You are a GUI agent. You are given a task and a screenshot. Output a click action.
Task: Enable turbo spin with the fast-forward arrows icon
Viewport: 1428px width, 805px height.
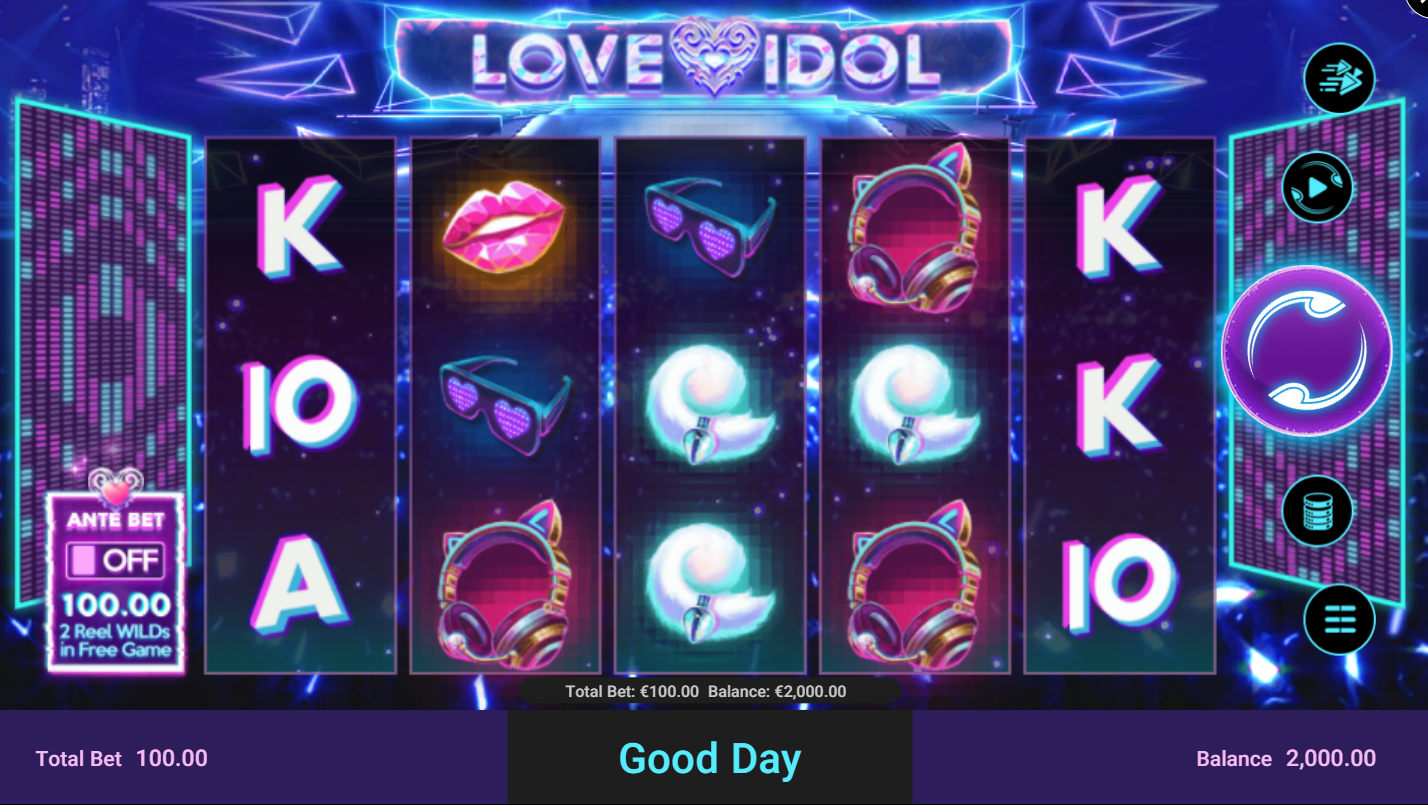tap(1339, 78)
